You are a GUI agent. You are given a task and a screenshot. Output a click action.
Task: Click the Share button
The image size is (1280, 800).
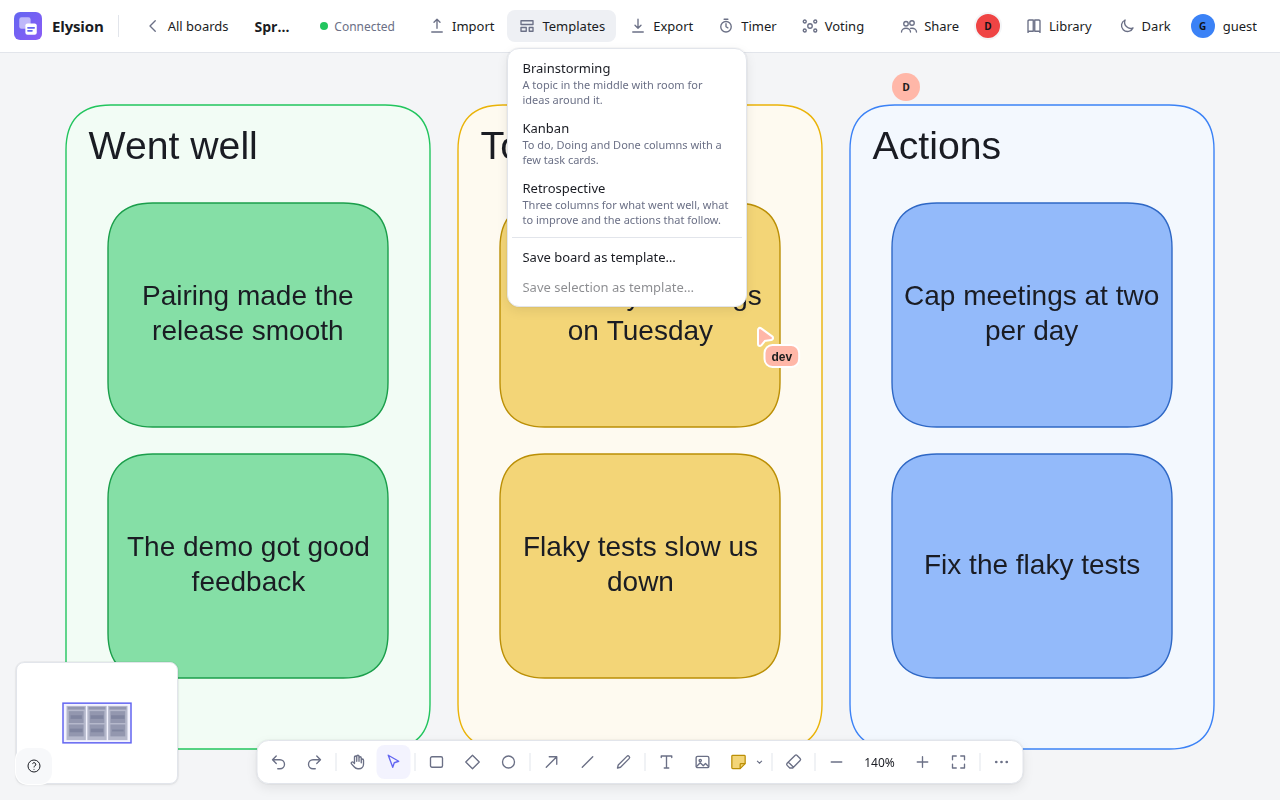pyautogui.click(x=930, y=26)
